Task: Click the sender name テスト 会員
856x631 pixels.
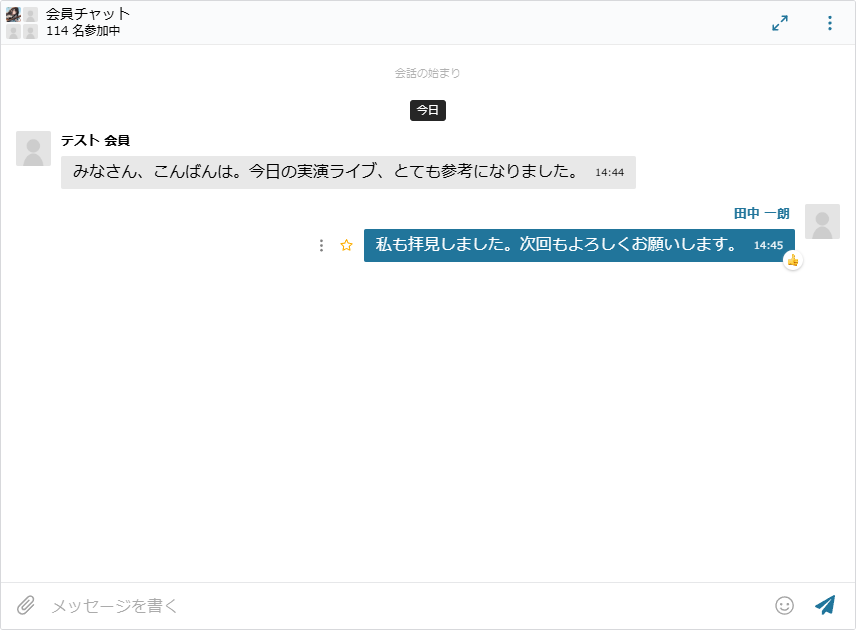Action: tap(95, 141)
